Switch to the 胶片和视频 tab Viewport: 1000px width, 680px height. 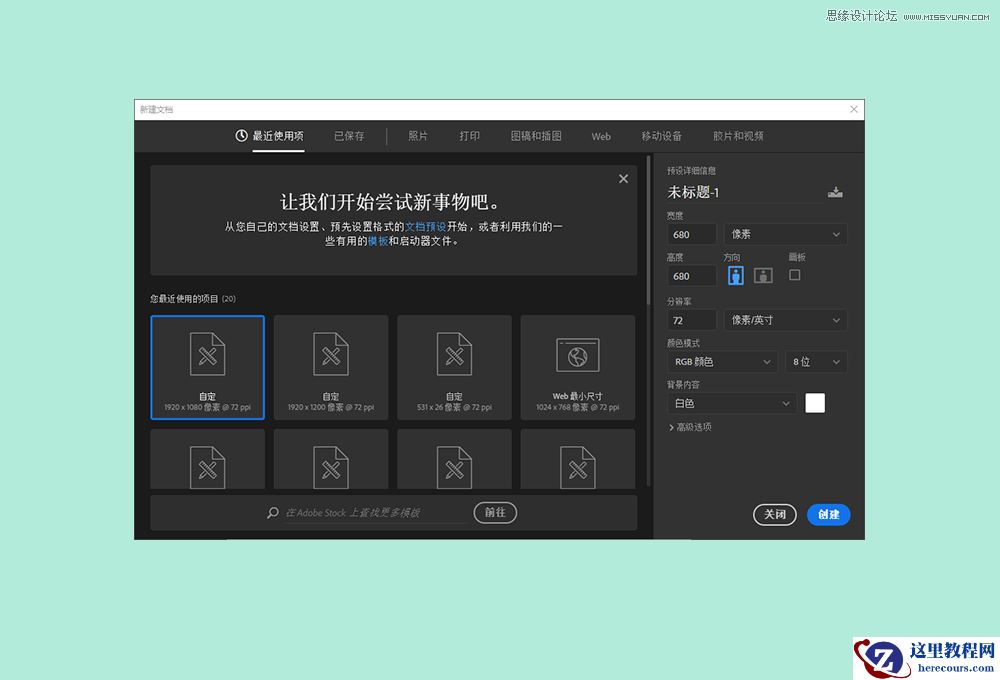738,136
